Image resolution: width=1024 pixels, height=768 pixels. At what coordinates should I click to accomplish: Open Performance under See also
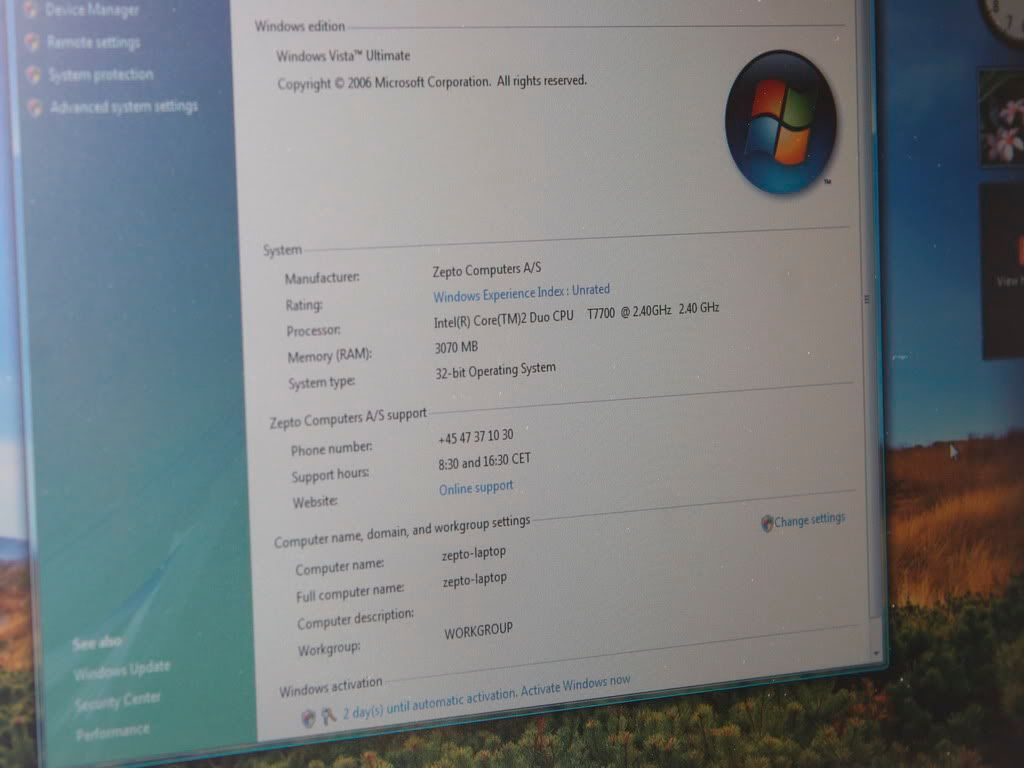[x=112, y=732]
